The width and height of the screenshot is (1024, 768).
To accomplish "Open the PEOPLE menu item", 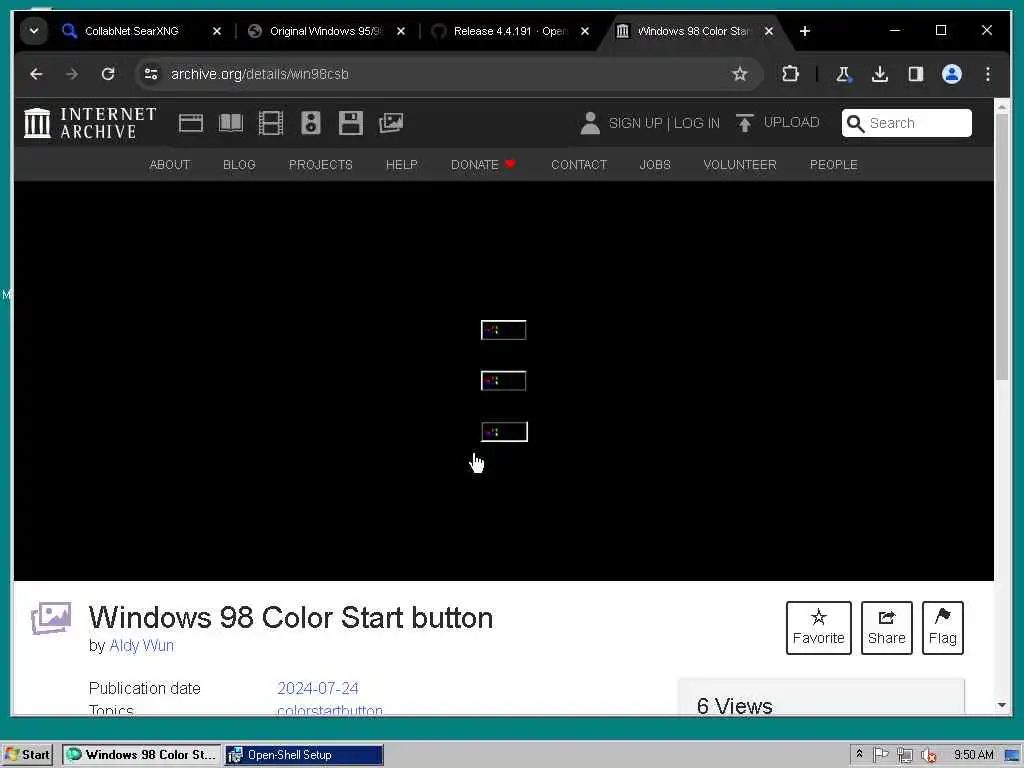I will pyautogui.click(x=833, y=165).
